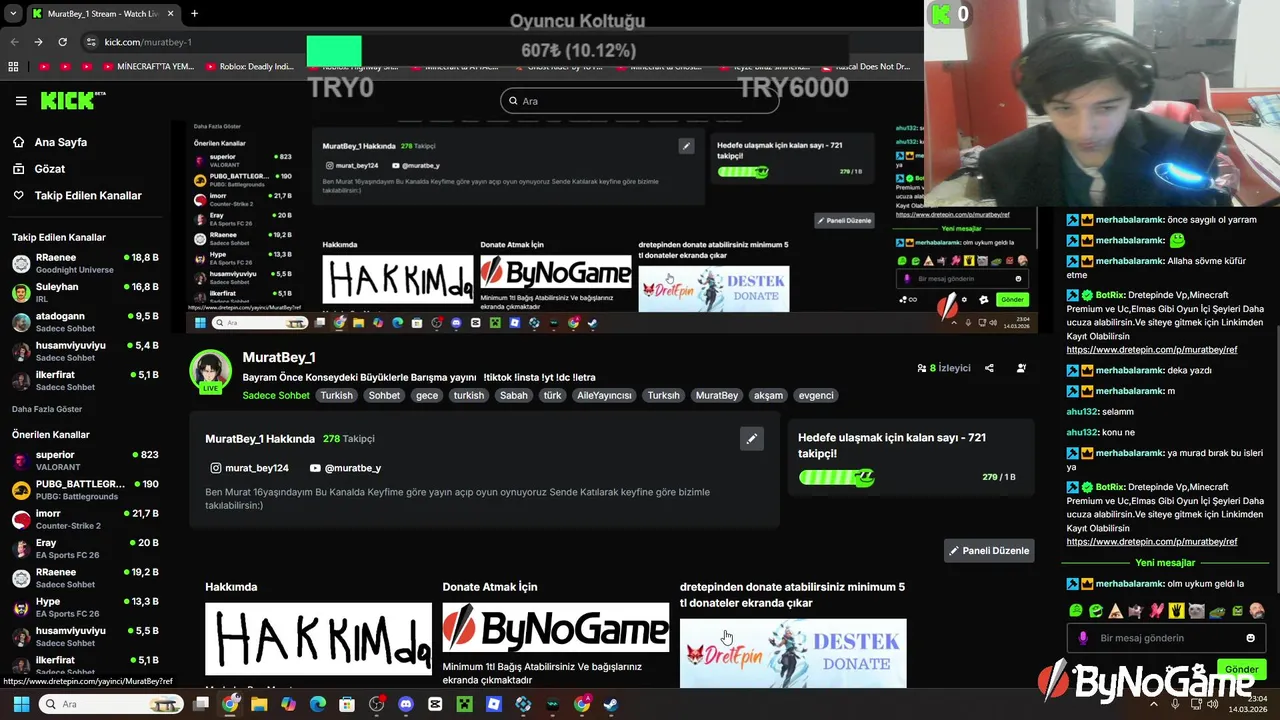
Task: Jump to Yeni mesajlar in chat
Action: click(x=1165, y=563)
